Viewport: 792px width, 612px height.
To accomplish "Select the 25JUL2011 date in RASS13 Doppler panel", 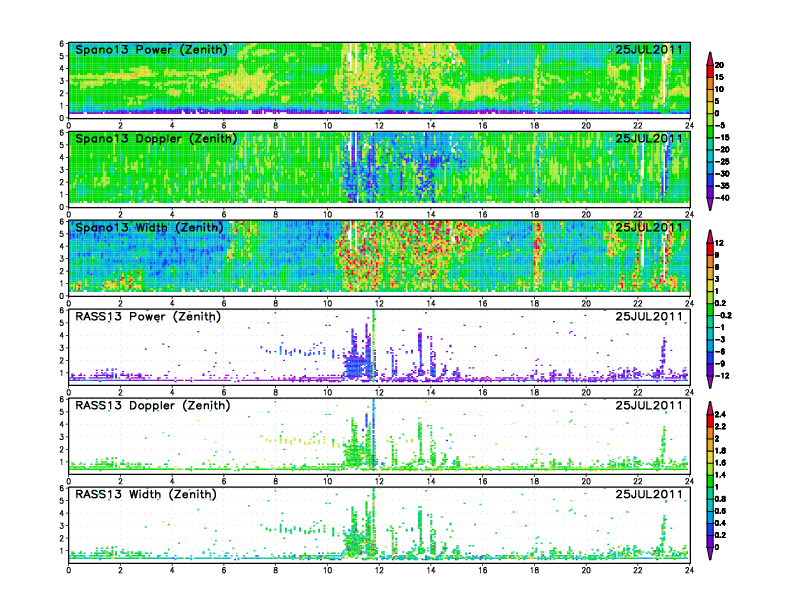I will point(649,405).
